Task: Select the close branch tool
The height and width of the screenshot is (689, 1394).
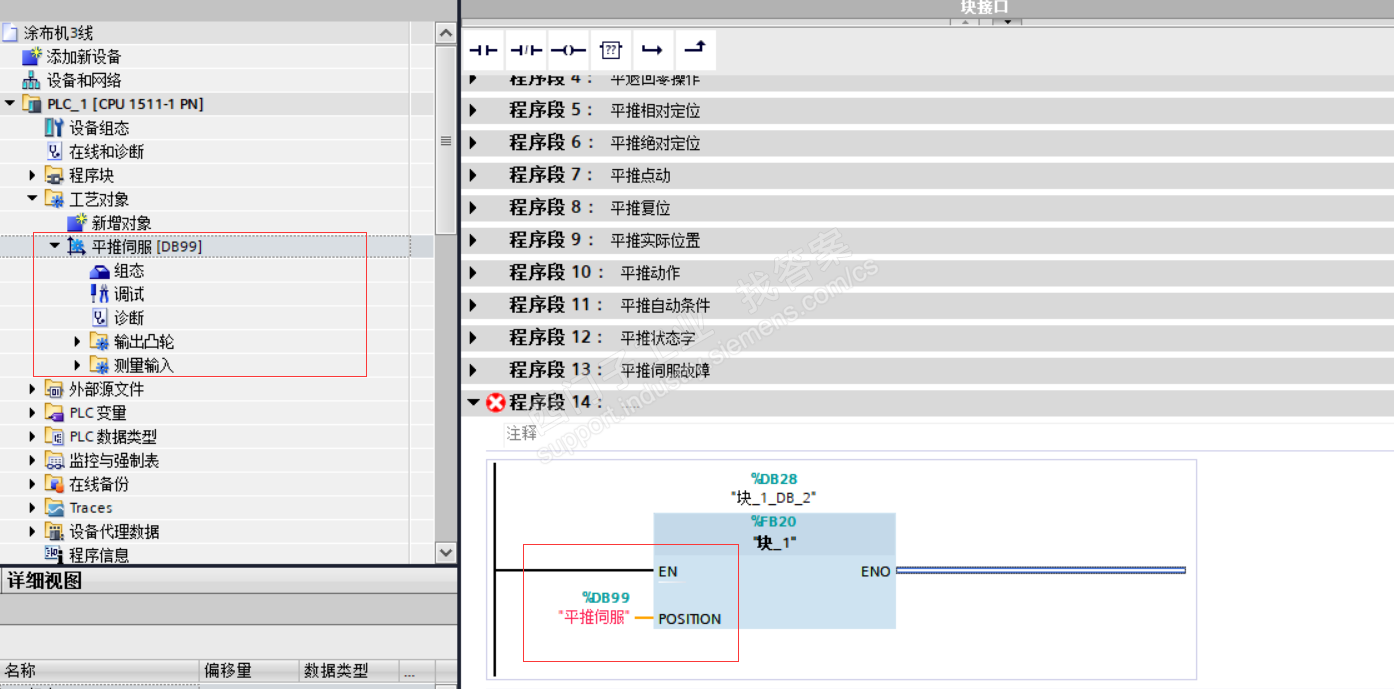Action: pyautogui.click(x=696, y=49)
